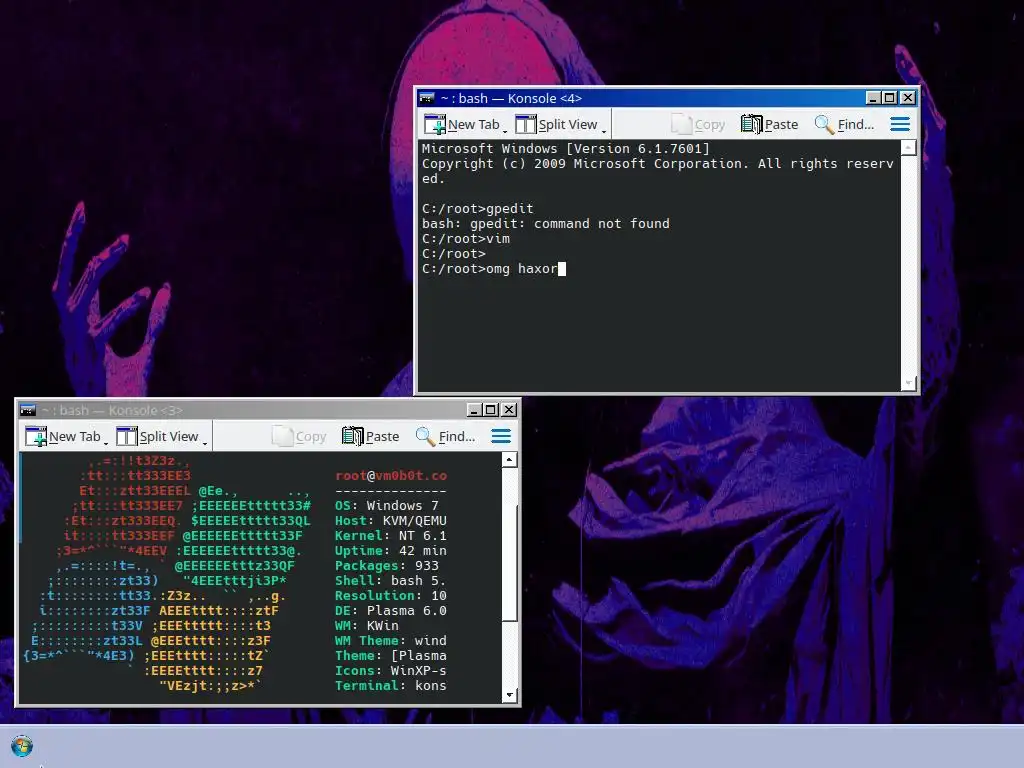Click "WM: KWin" line
The width and height of the screenshot is (1024, 768).
click(x=366, y=626)
